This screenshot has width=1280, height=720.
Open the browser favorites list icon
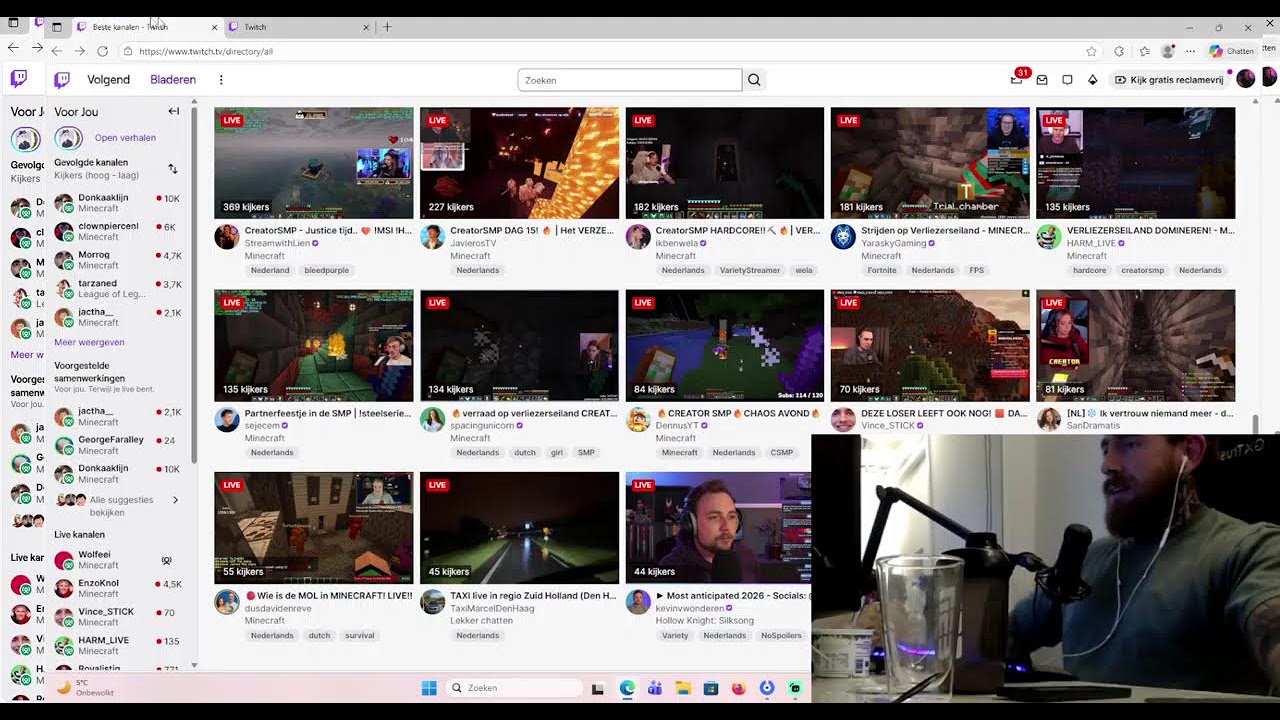click(1144, 51)
